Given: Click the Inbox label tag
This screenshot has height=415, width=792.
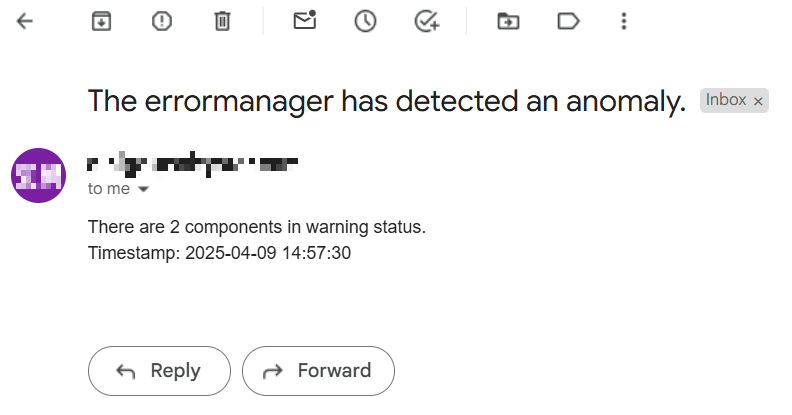Looking at the screenshot, I should pyautogui.click(x=726, y=100).
